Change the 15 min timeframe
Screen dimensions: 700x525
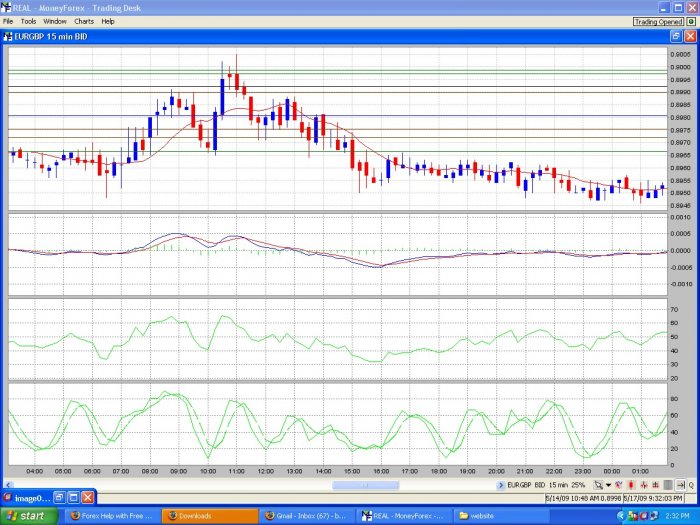558,485
